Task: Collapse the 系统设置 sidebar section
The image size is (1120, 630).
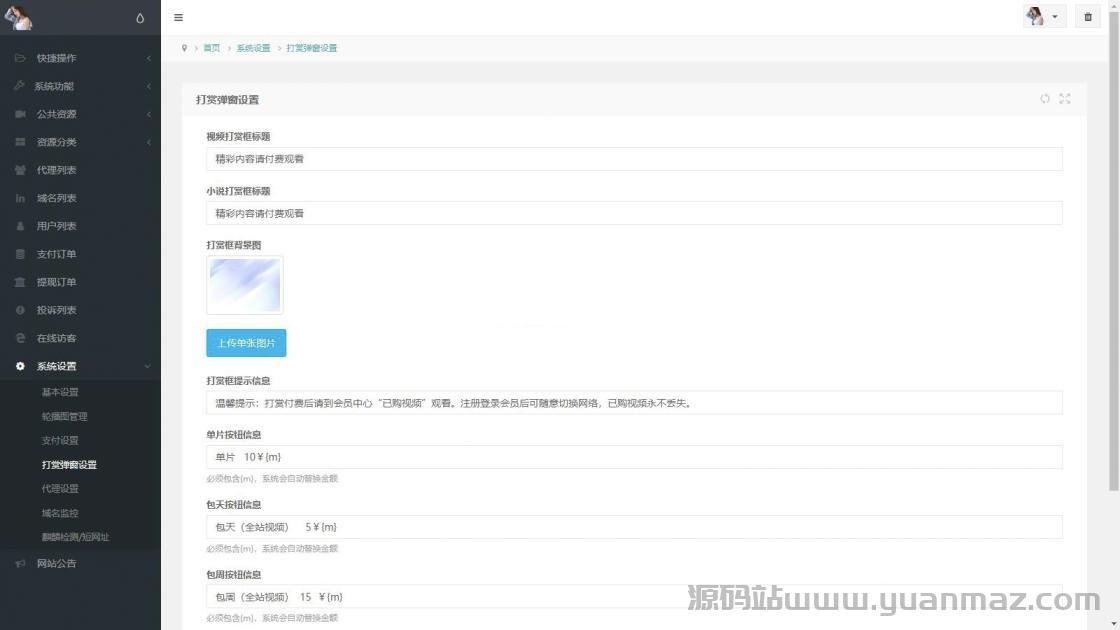Action: [80, 366]
